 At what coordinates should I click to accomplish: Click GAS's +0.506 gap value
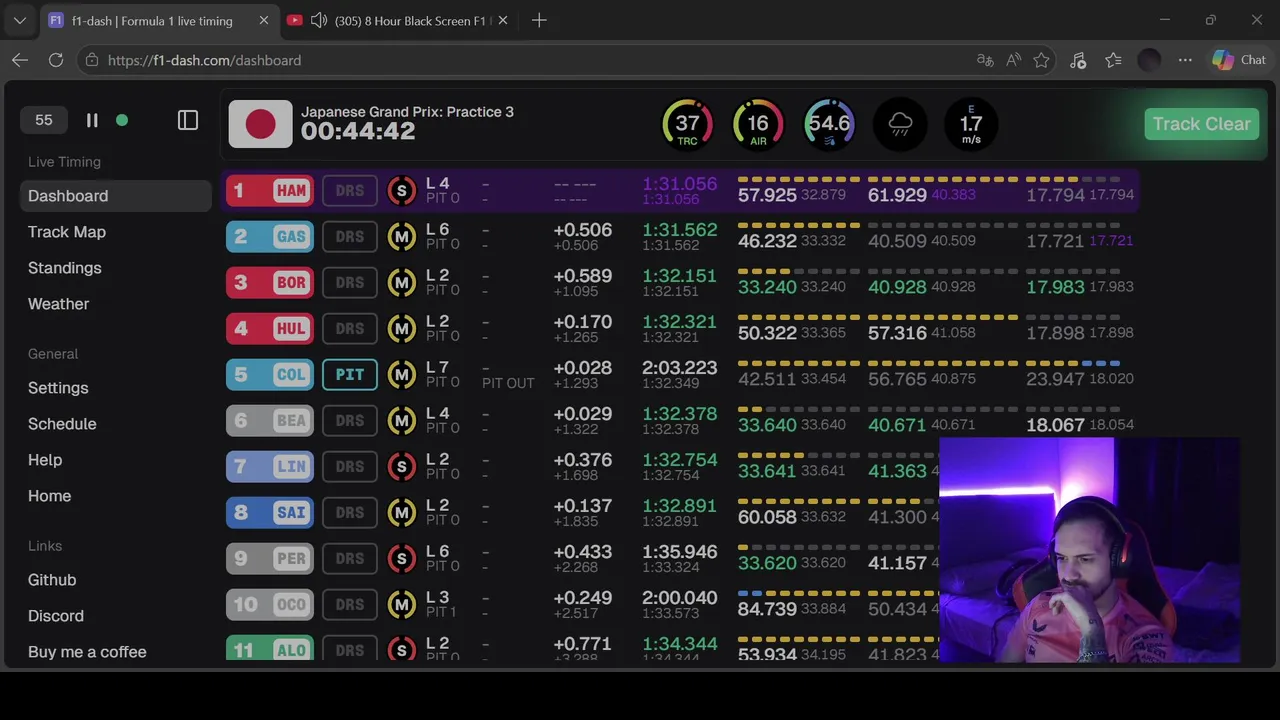pyautogui.click(x=582, y=230)
